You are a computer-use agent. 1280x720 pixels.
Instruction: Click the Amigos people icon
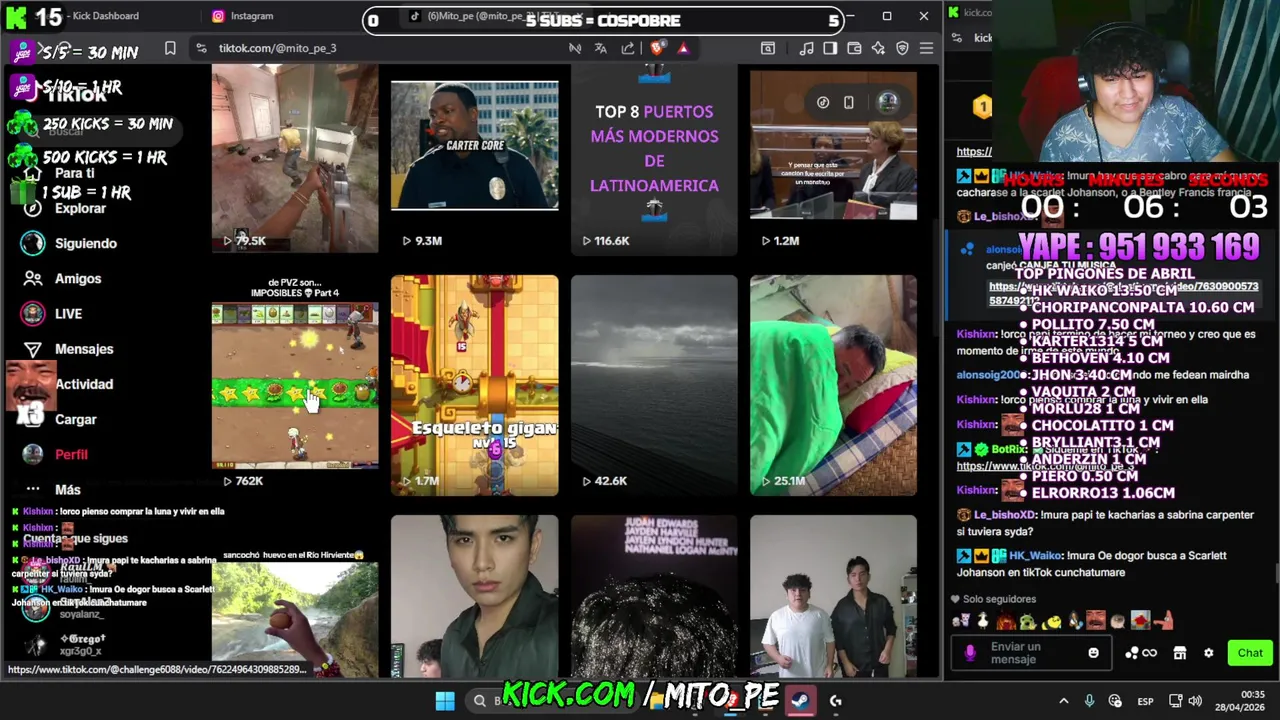click(x=33, y=278)
